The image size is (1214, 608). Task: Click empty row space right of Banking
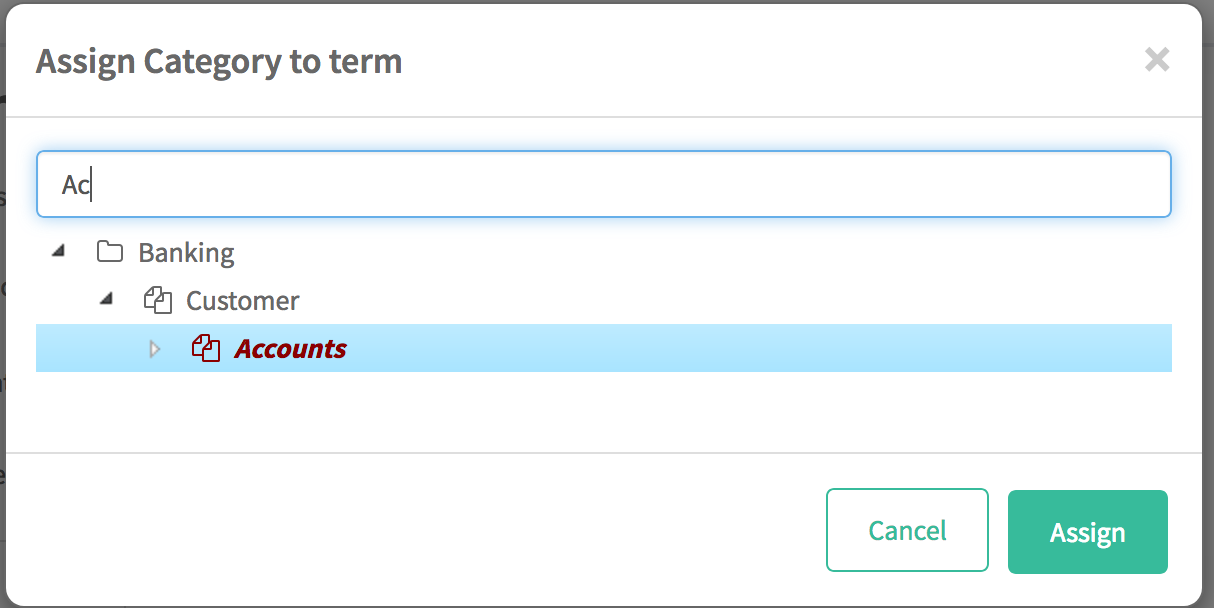[700, 252]
